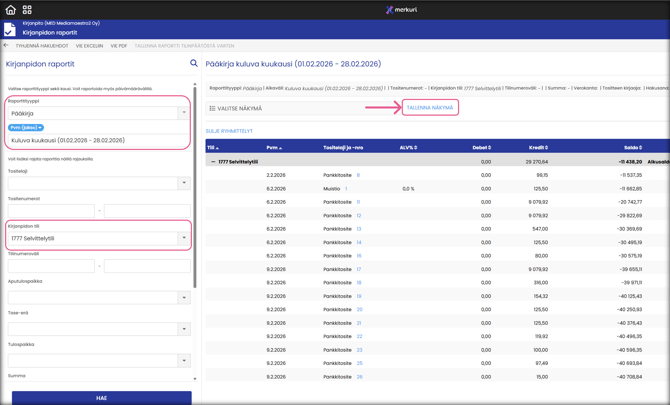670x405 pixels.
Task: Click Vie Exceliin in toolbar
Action: click(x=89, y=46)
